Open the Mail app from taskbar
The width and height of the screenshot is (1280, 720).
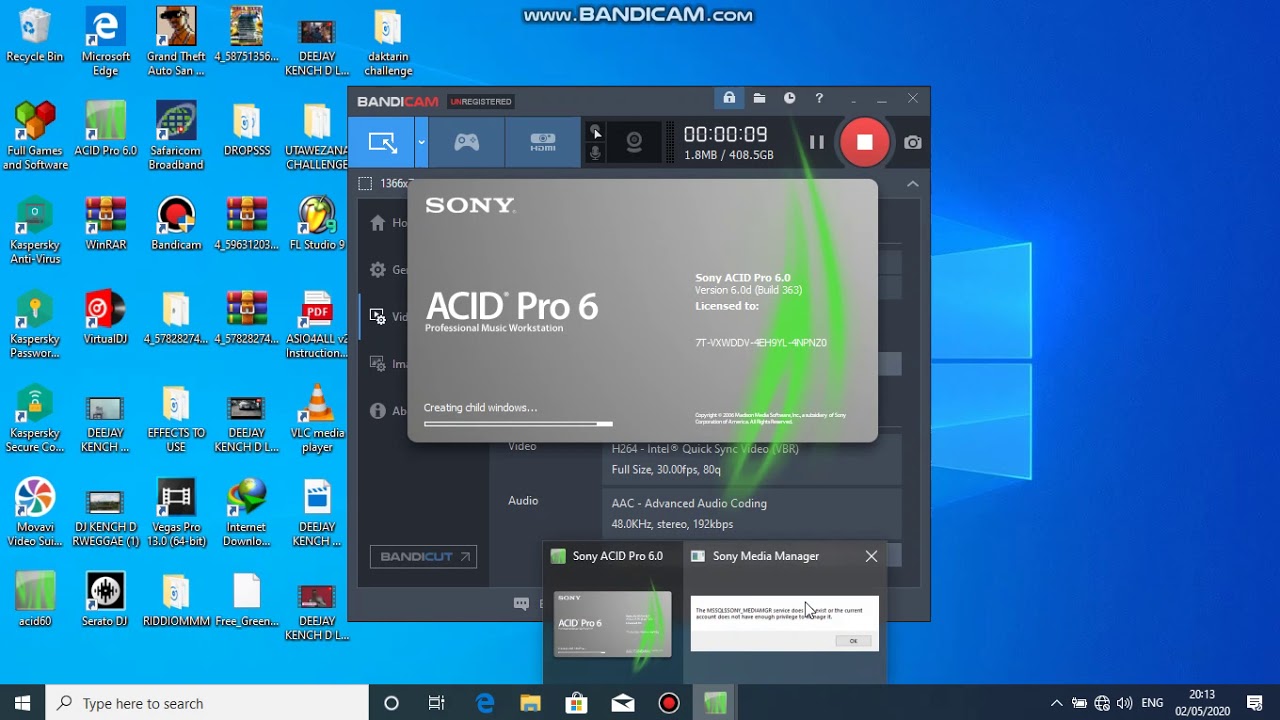click(623, 703)
